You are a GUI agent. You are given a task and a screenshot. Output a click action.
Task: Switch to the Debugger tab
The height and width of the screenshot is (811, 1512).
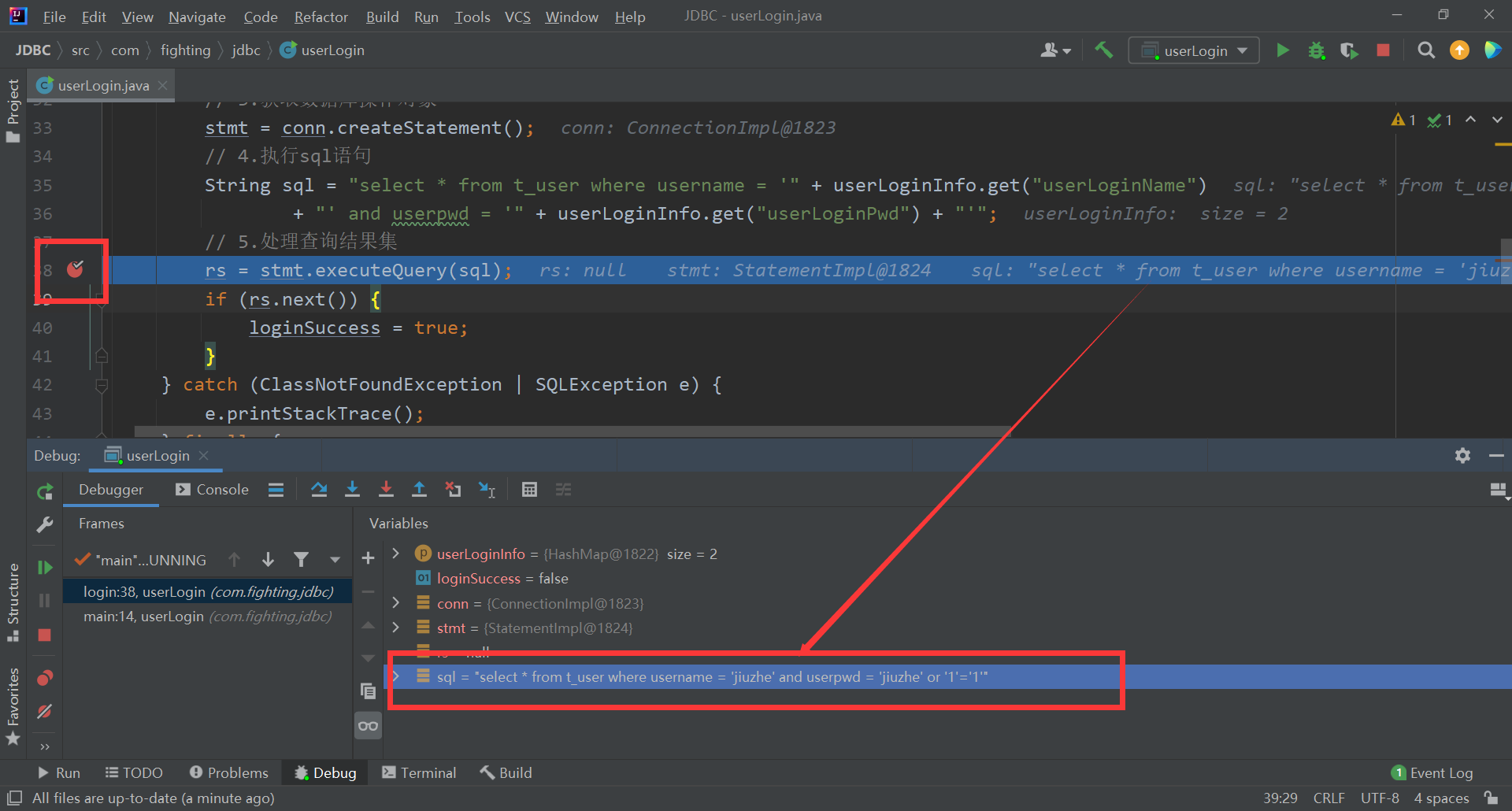tap(111, 490)
